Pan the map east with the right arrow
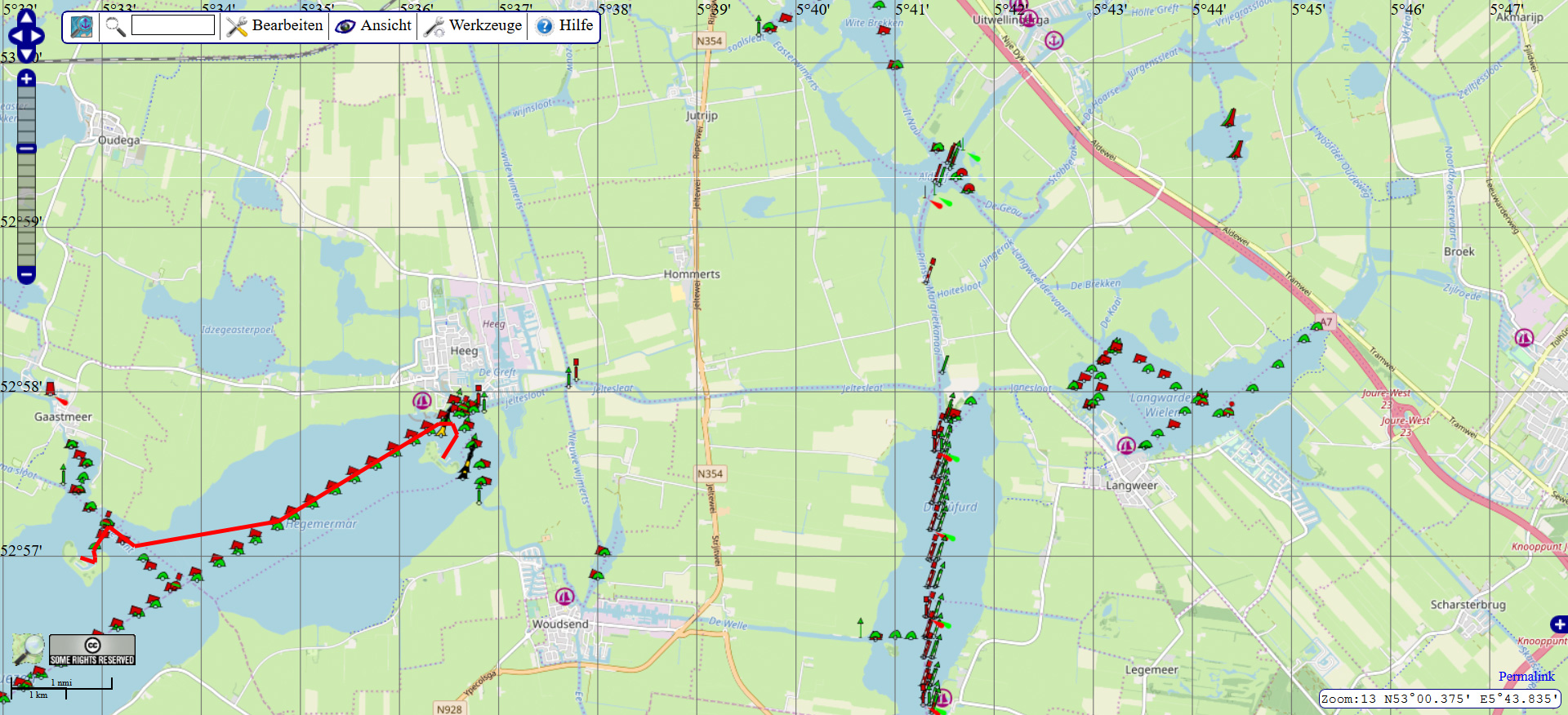 (38, 37)
